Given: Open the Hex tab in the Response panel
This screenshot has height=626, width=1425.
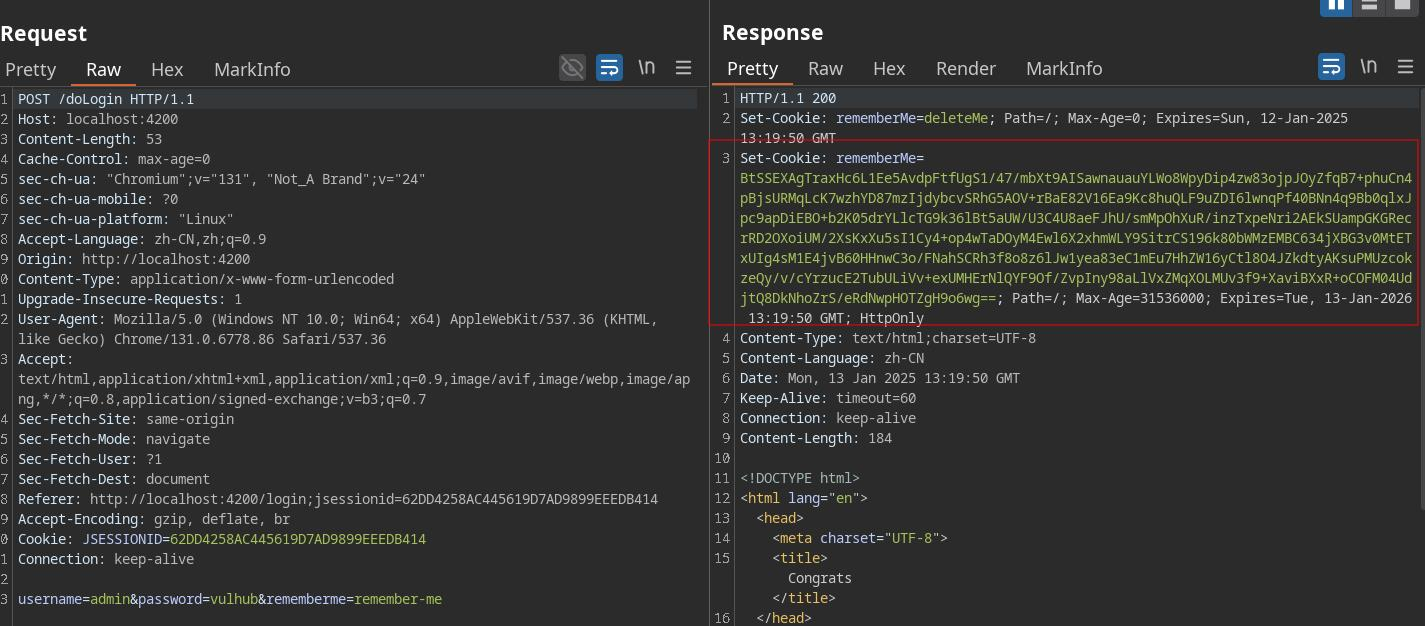Looking at the screenshot, I should coord(888,68).
